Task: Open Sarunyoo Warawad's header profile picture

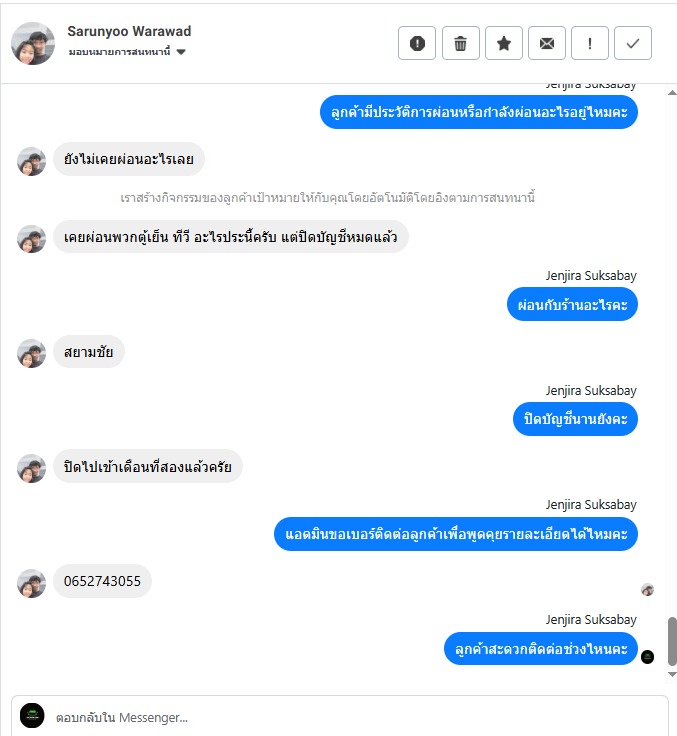Action: coord(33,43)
